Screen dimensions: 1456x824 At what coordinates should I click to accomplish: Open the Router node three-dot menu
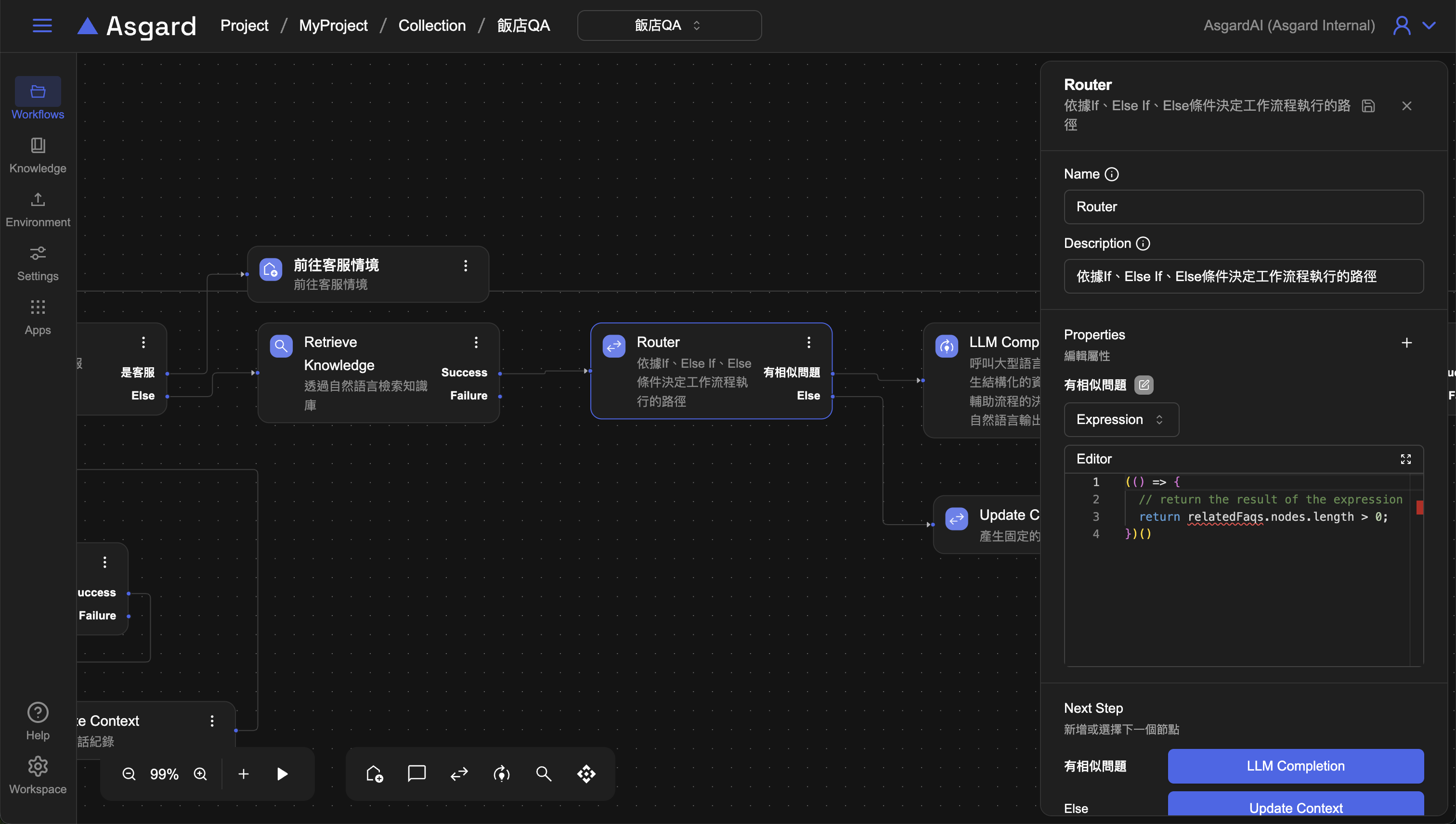tap(809, 342)
